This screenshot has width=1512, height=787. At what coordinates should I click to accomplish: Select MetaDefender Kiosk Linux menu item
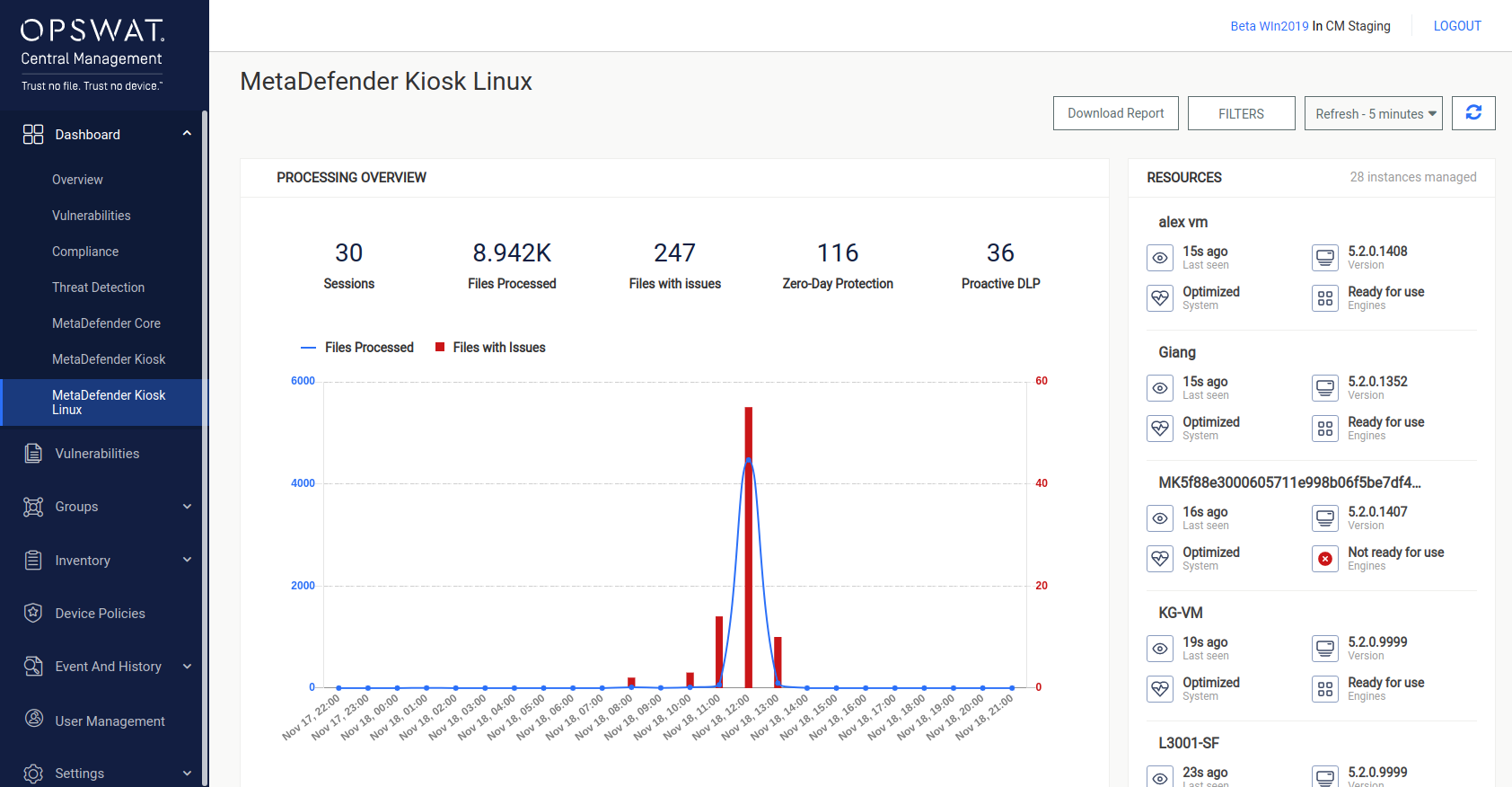tap(101, 402)
